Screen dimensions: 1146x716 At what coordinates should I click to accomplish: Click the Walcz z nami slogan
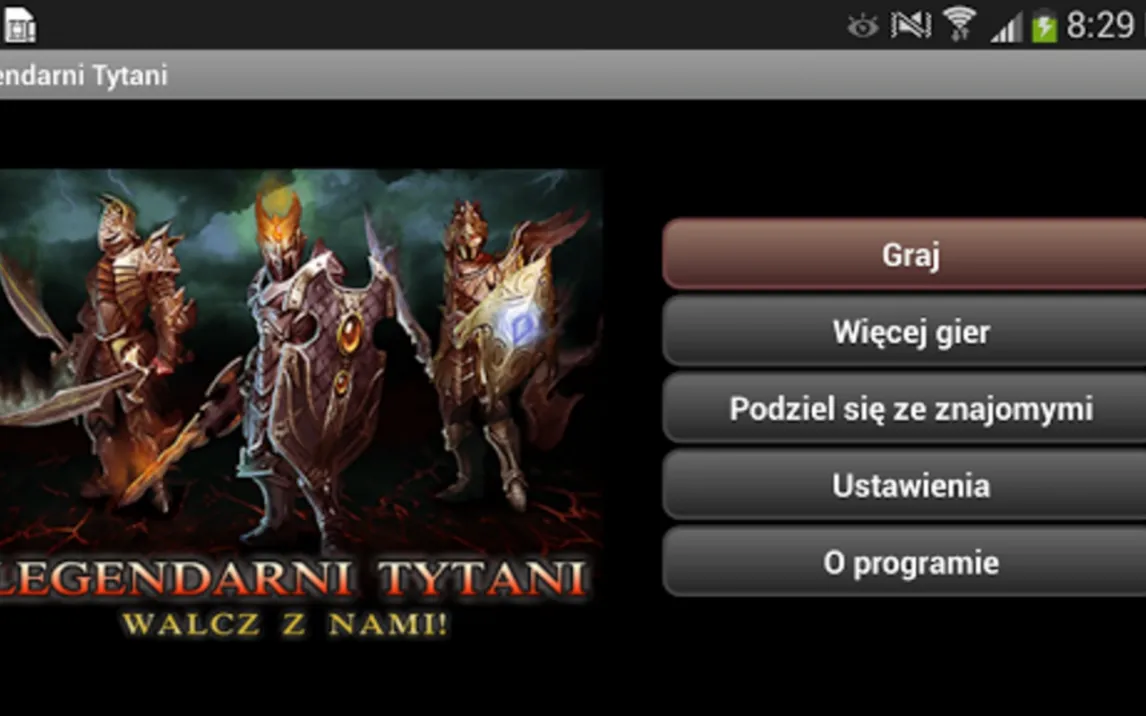[x=284, y=624]
